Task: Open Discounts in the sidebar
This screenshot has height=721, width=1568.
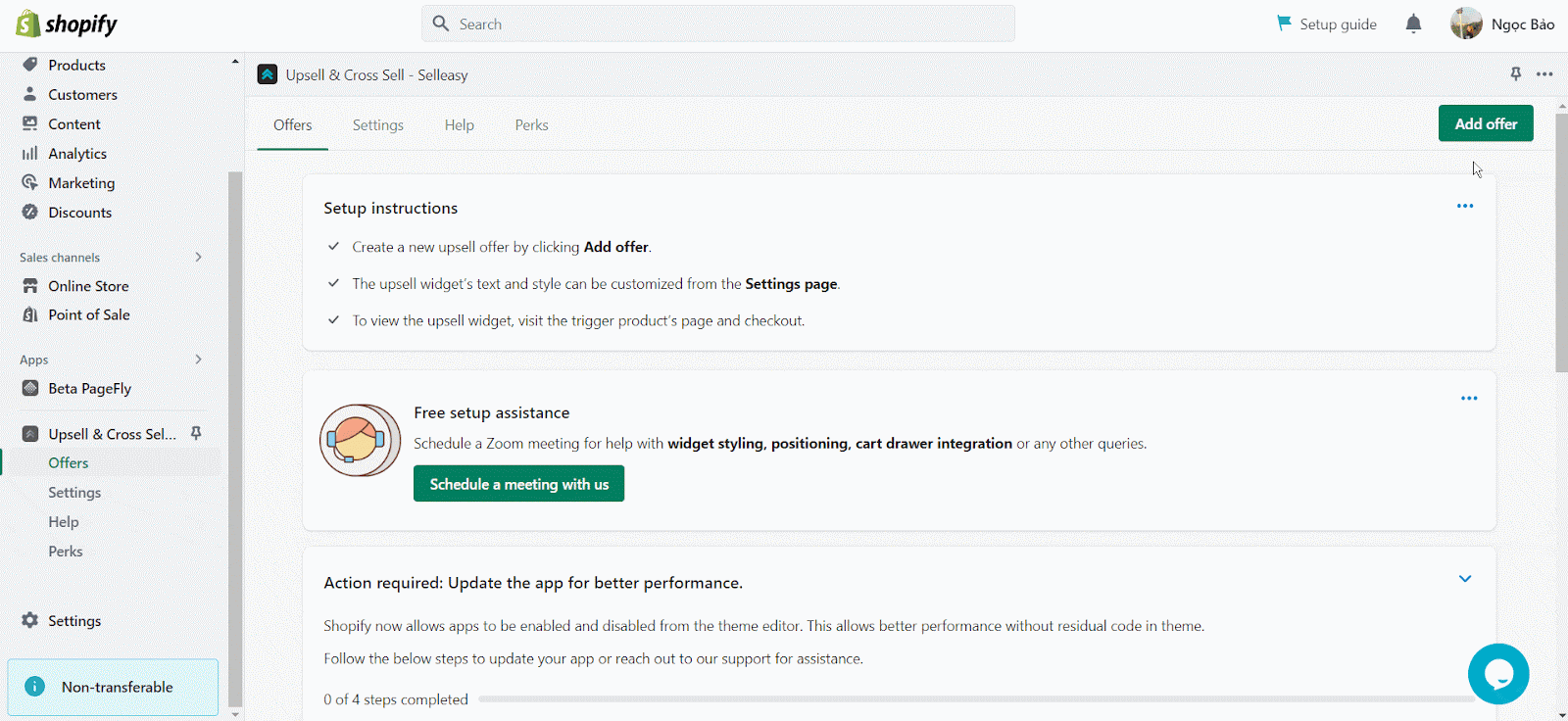Action: (x=79, y=212)
